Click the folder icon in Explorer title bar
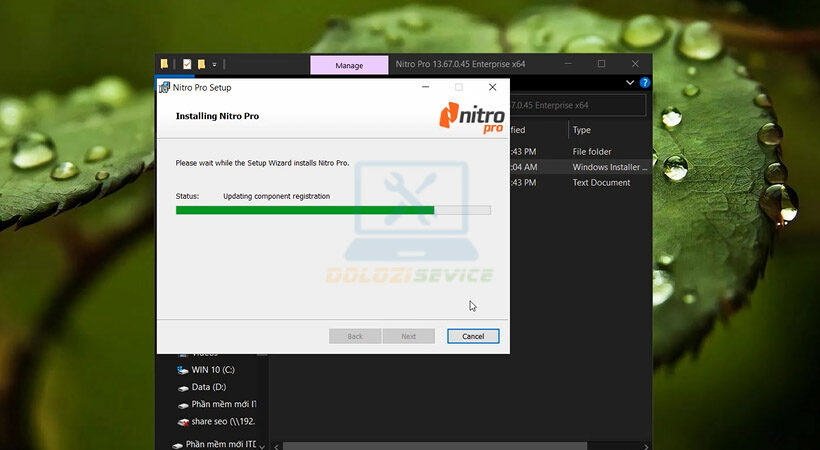The height and width of the screenshot is (450, 820). point(164,64)
